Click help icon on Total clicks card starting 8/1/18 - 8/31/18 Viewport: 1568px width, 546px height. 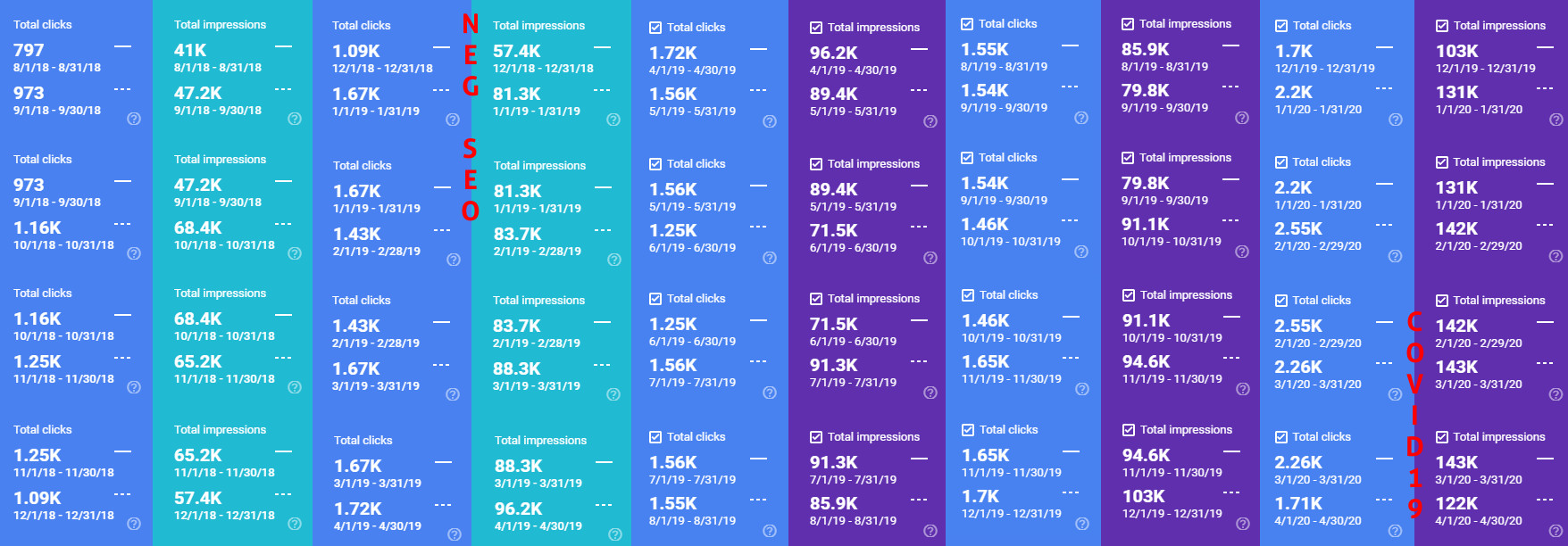134,119
